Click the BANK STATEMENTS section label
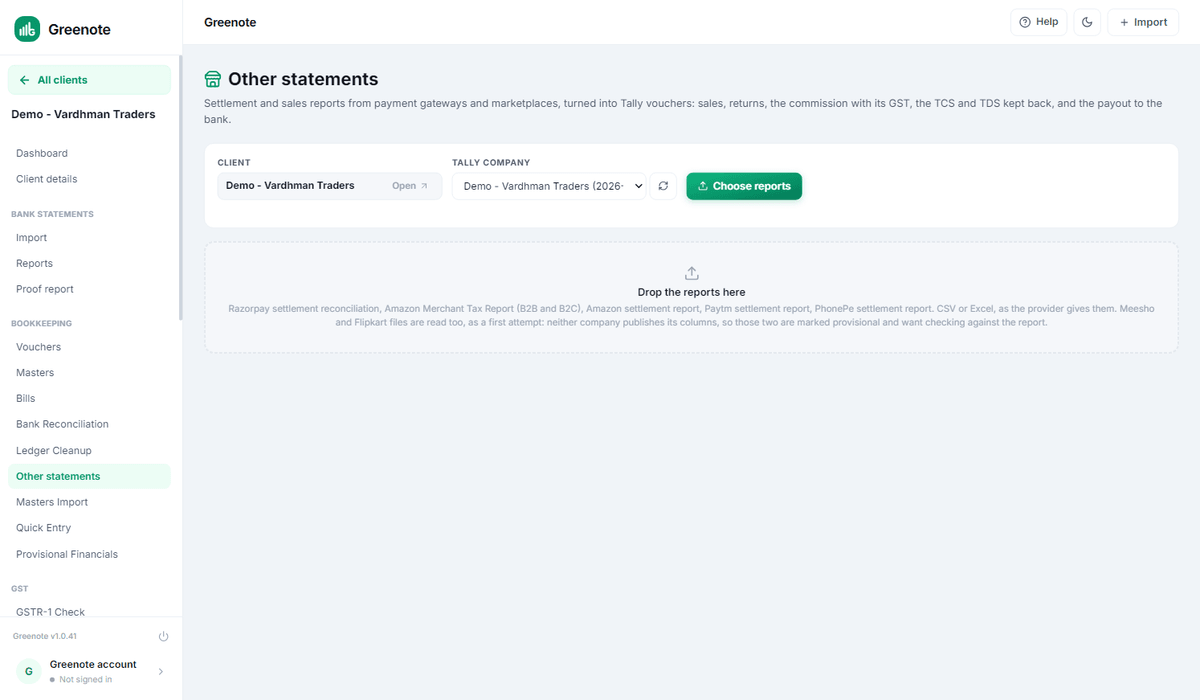 pos(52,214)
